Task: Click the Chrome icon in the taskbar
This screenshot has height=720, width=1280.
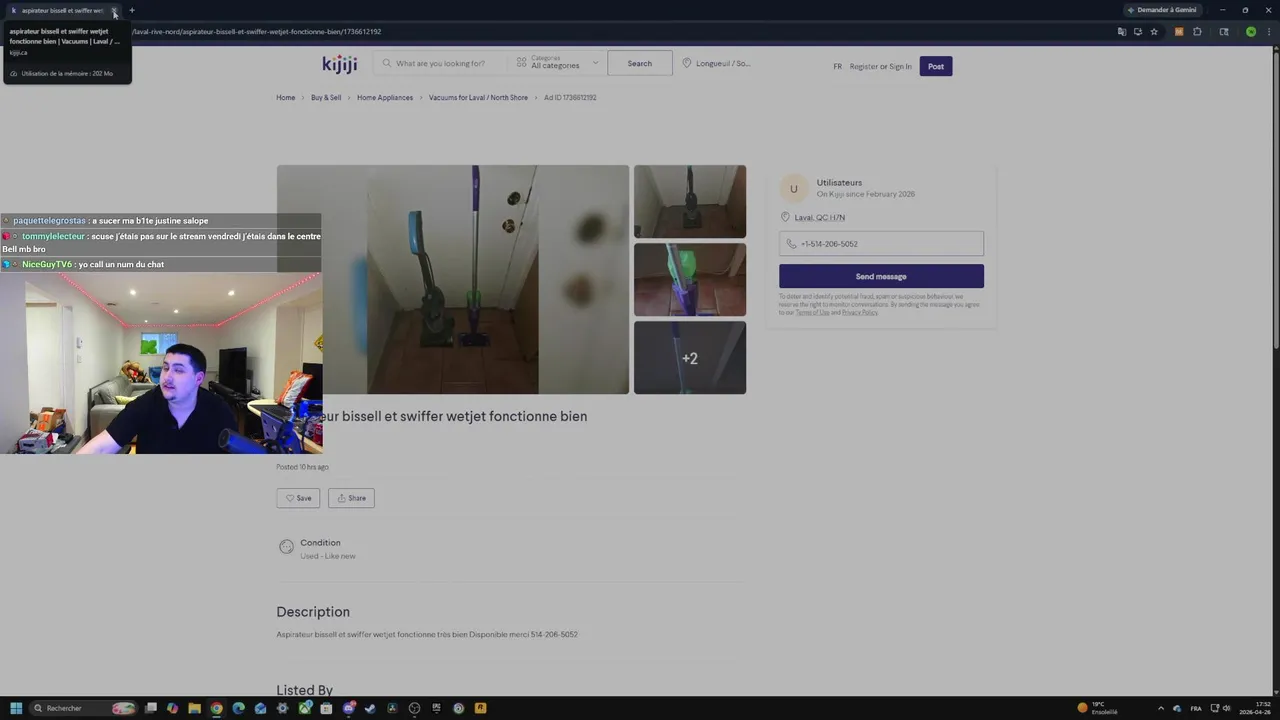Action: 217,708
